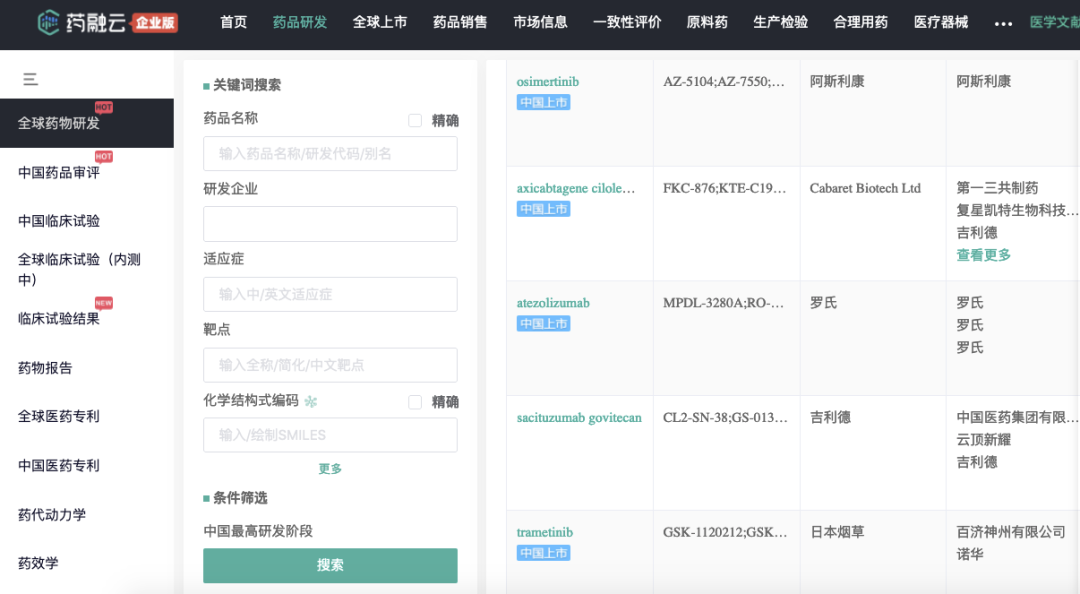Open the three-dot overflow menu in navbar
The width and height of the screenshot is (1080, 594).
[x=1004, y=23]
